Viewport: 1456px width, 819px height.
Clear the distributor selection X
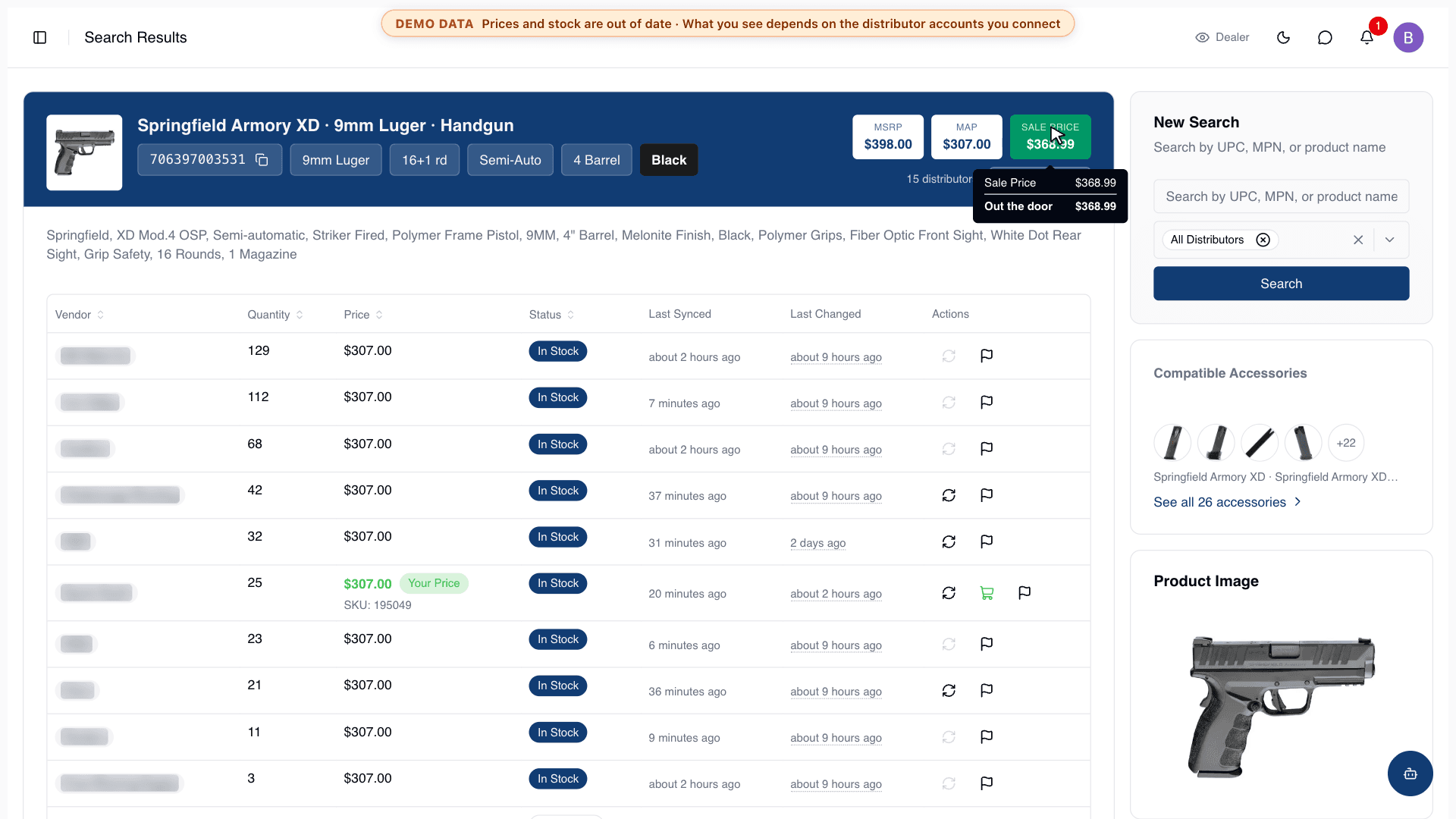(x=1358, y=240)
